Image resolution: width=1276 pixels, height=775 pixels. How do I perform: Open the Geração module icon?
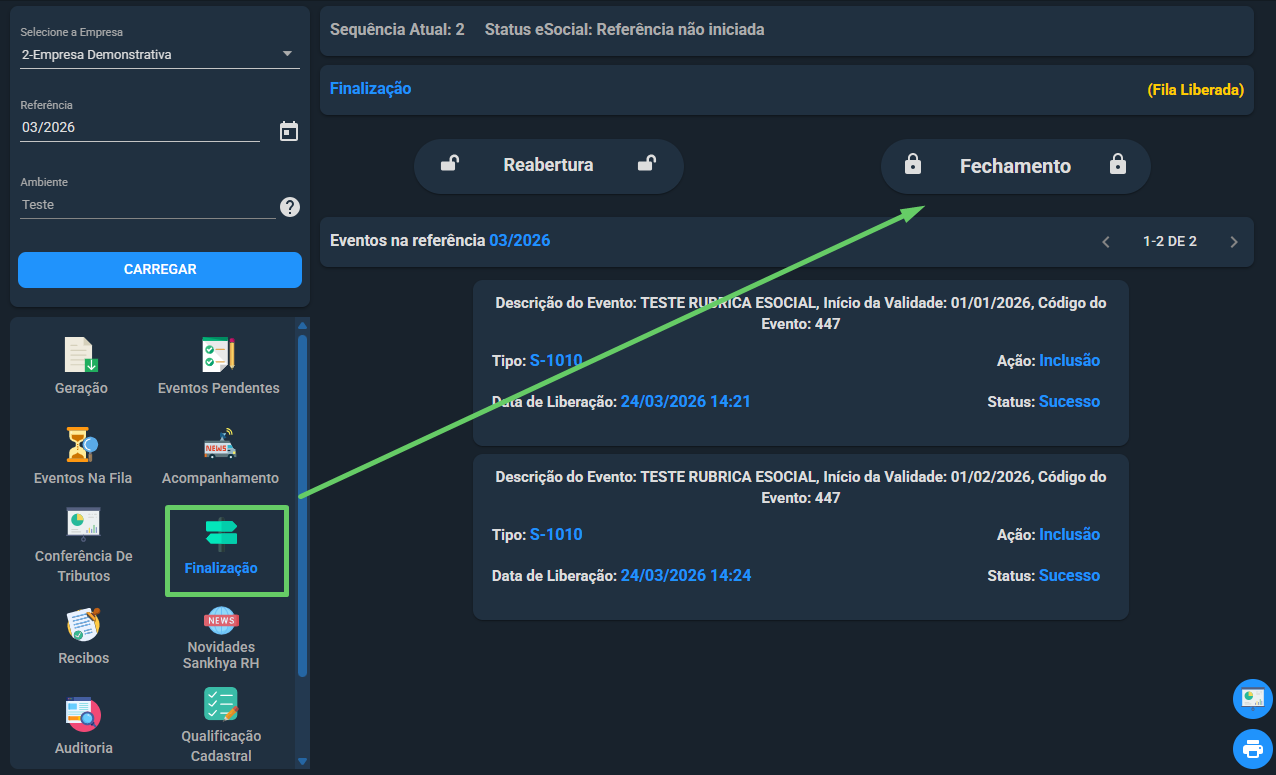(82, 355)
